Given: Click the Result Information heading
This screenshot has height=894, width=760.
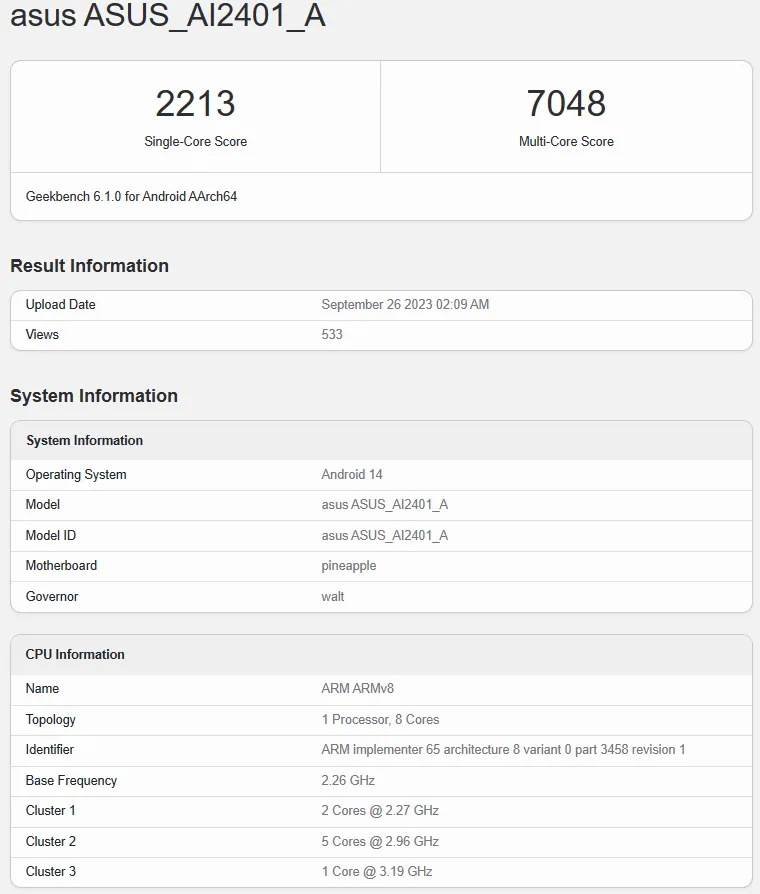Looking at the screenshot, I should point(90,266).
